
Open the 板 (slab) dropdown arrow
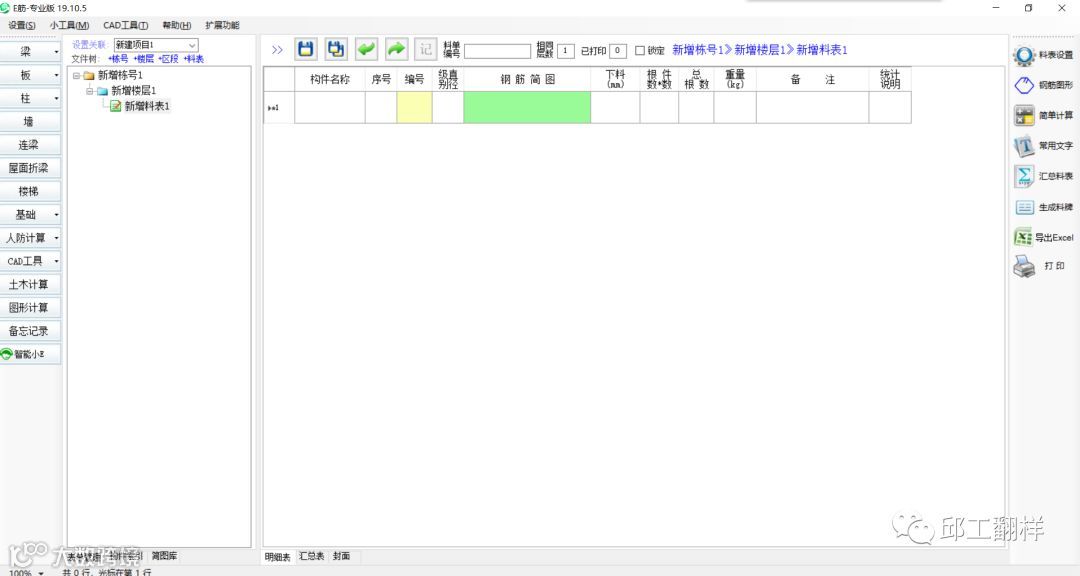point(56,75)
